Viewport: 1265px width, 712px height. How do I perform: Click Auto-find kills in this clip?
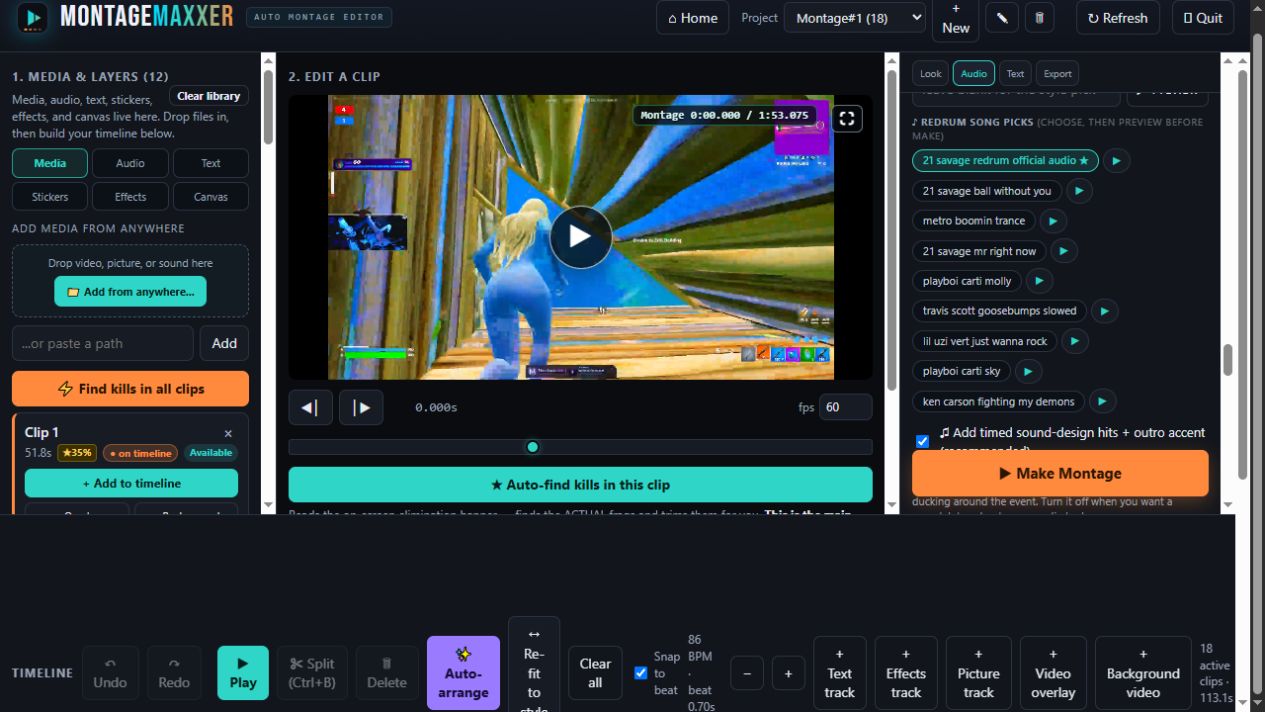[580, 485]
